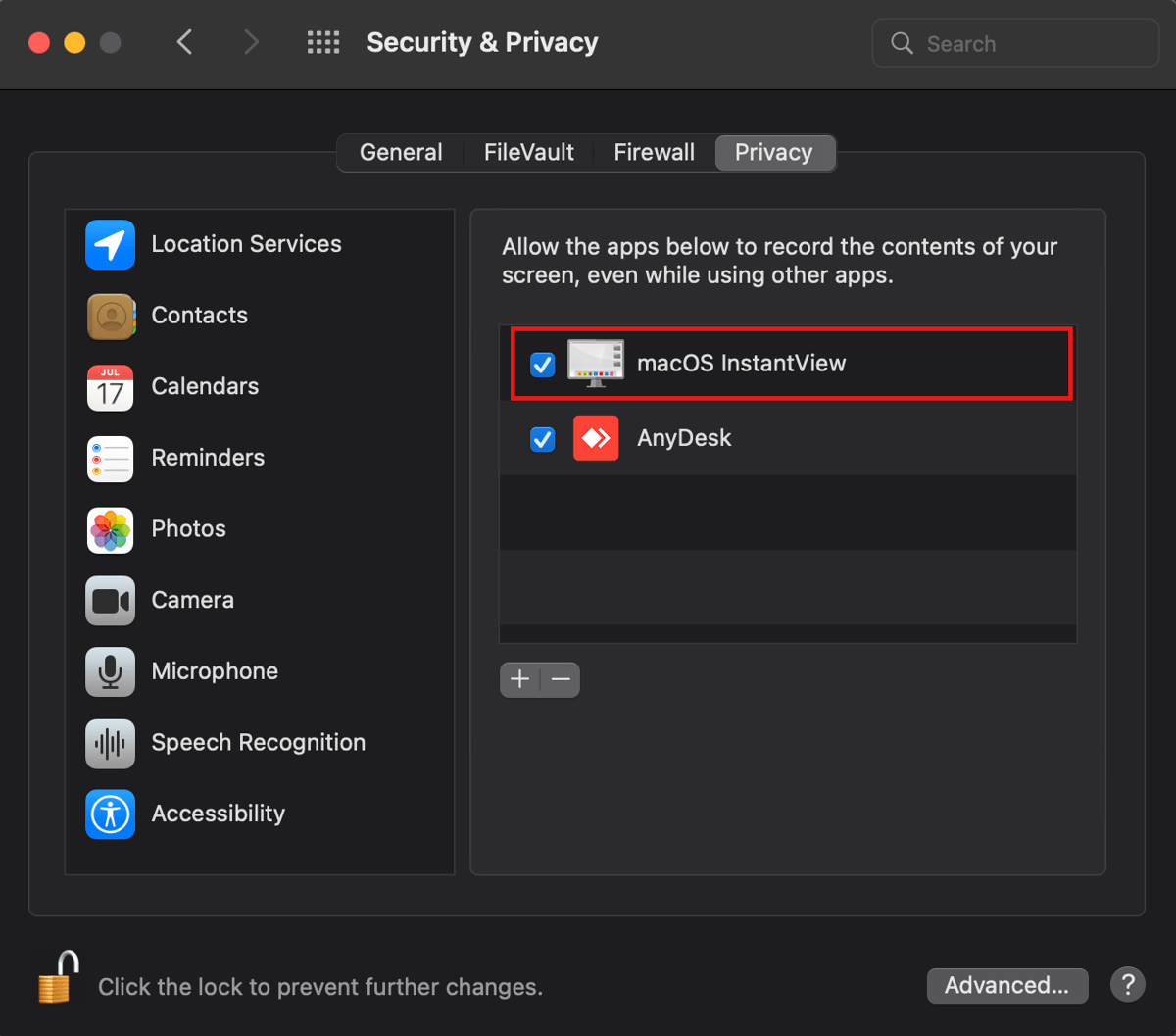
Task: Click the AnyDesk app icon
Action: (596, 438)
